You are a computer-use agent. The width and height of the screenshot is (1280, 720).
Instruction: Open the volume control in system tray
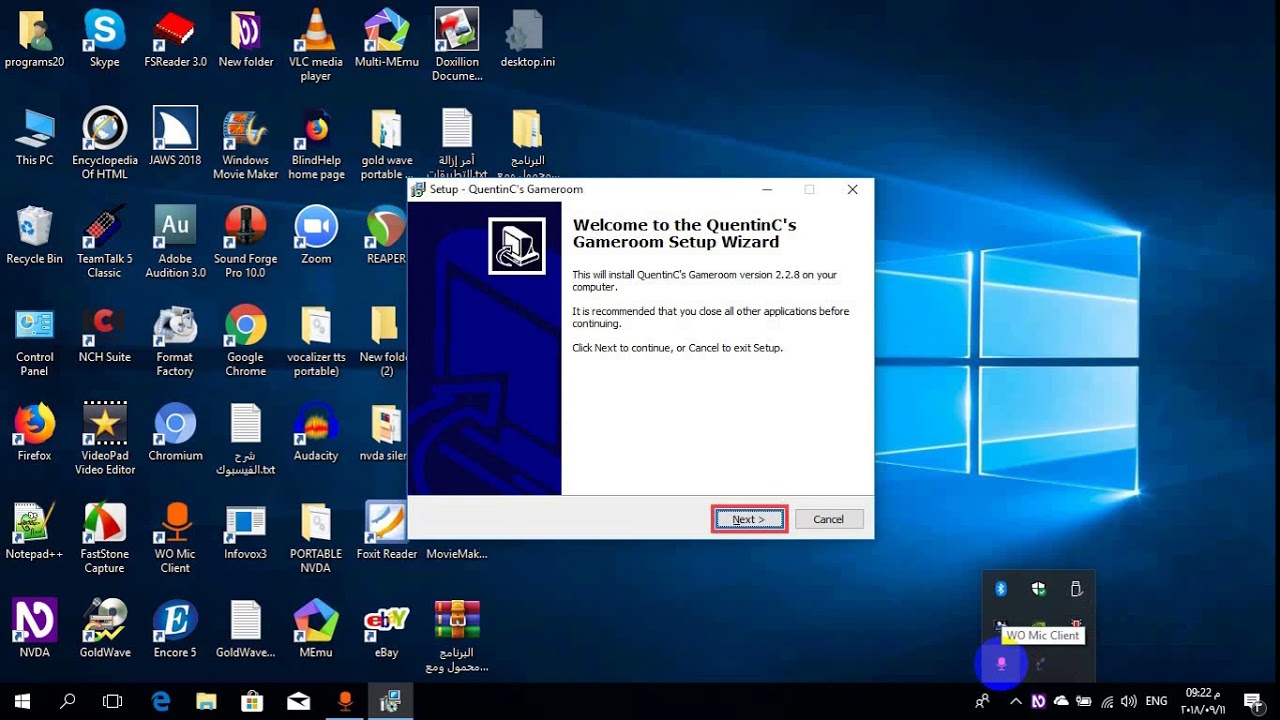coord(1129,702)
